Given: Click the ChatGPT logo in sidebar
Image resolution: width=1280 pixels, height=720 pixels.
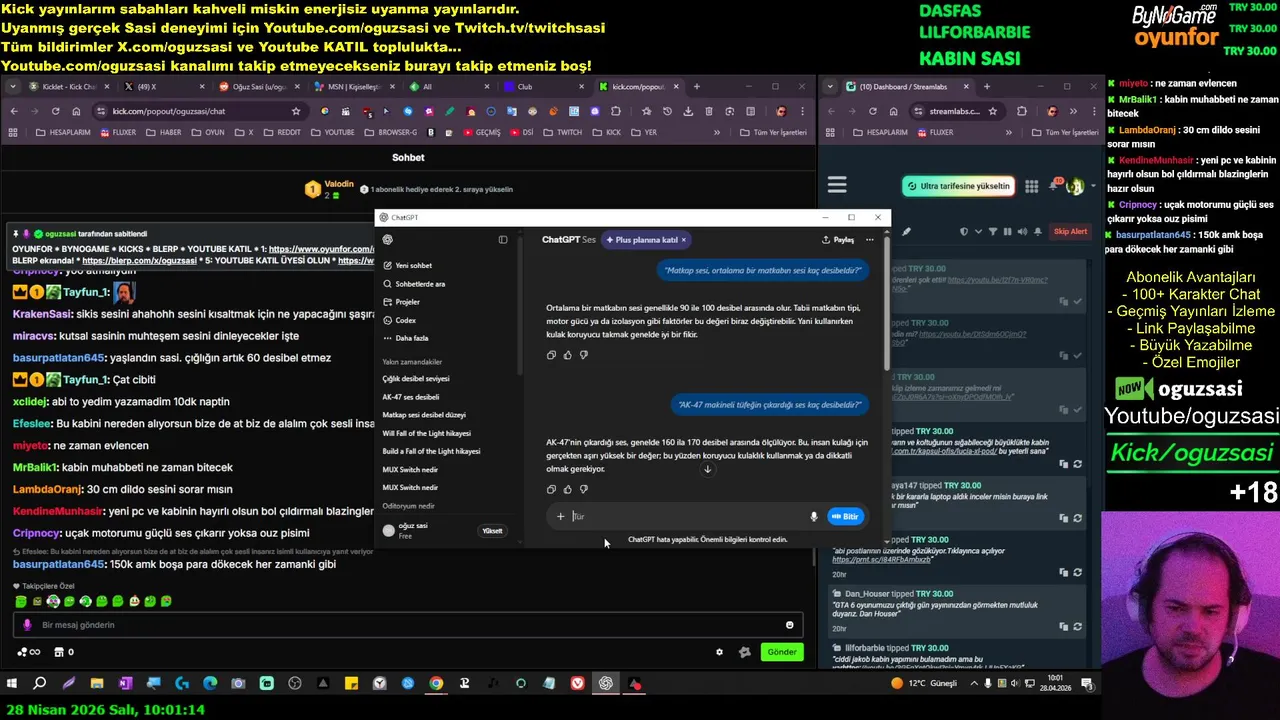Looking at the screenshot, I should [x=388, y=240].
